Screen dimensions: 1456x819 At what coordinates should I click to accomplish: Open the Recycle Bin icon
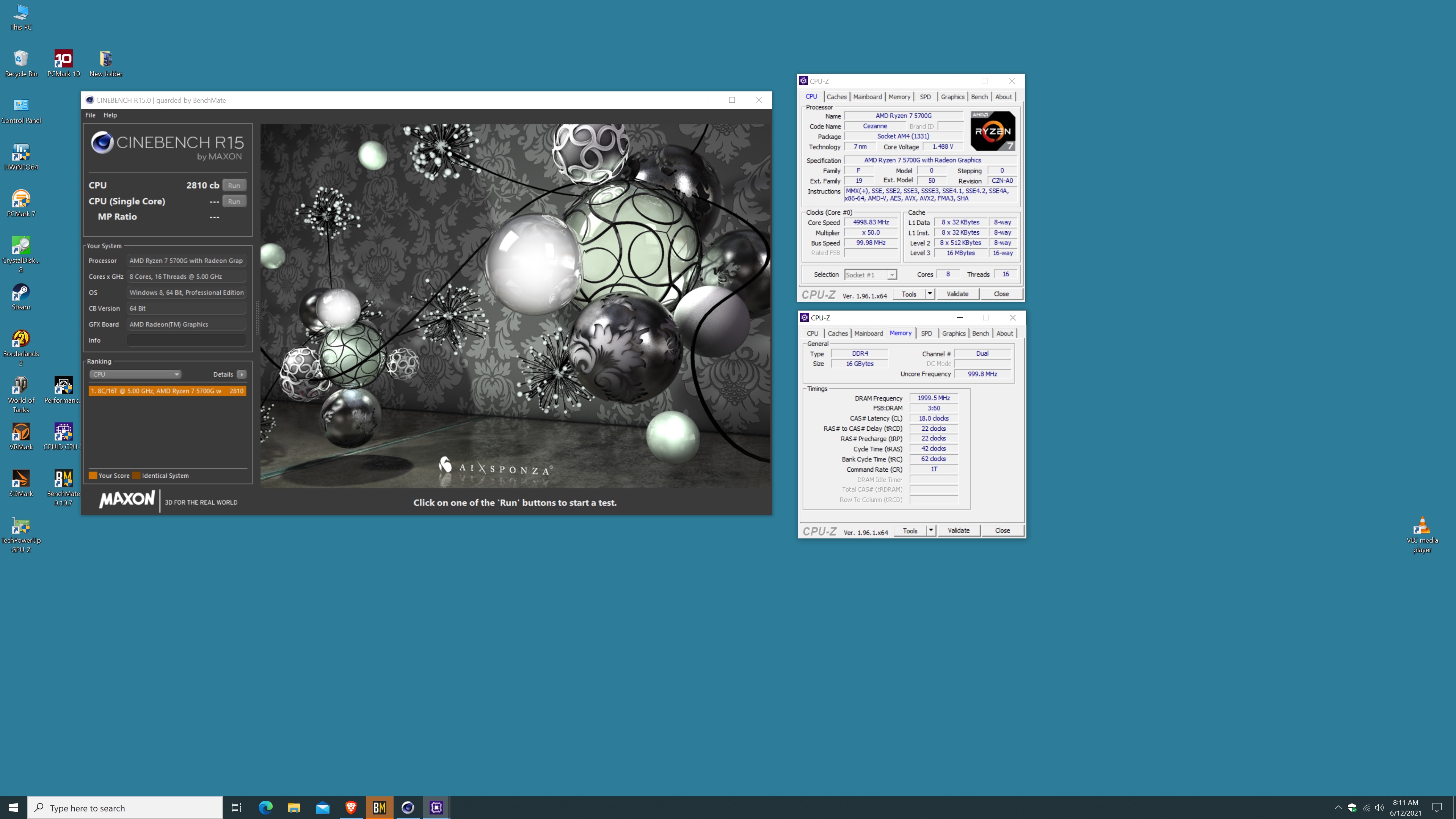[x=21, y=63]
